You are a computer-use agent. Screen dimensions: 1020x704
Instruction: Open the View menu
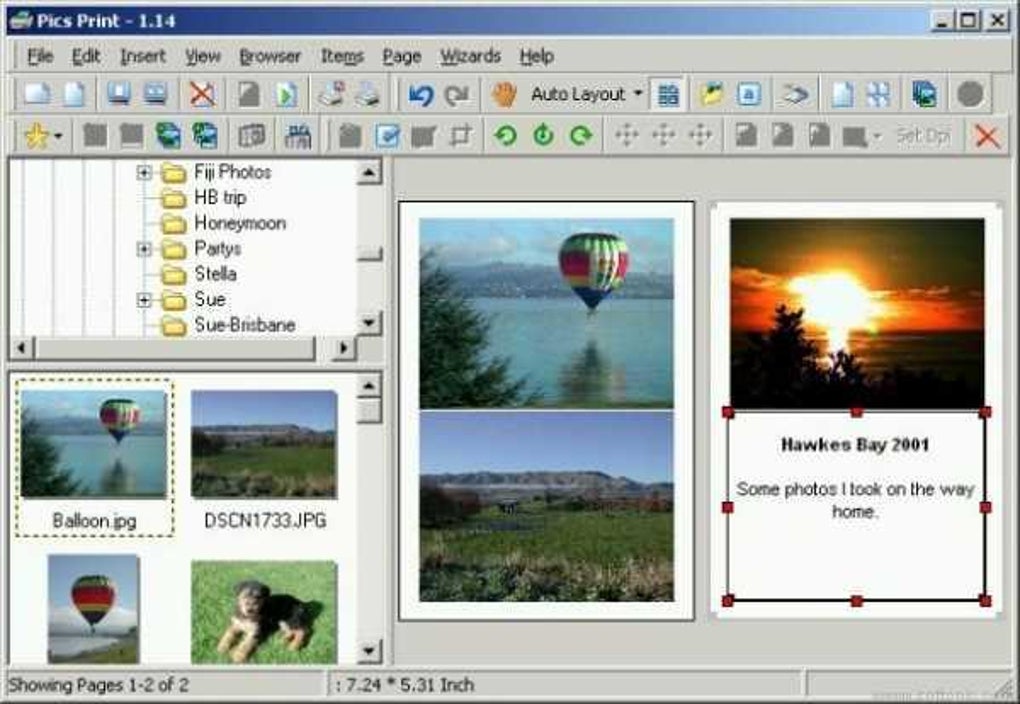[x=203, y=57]
